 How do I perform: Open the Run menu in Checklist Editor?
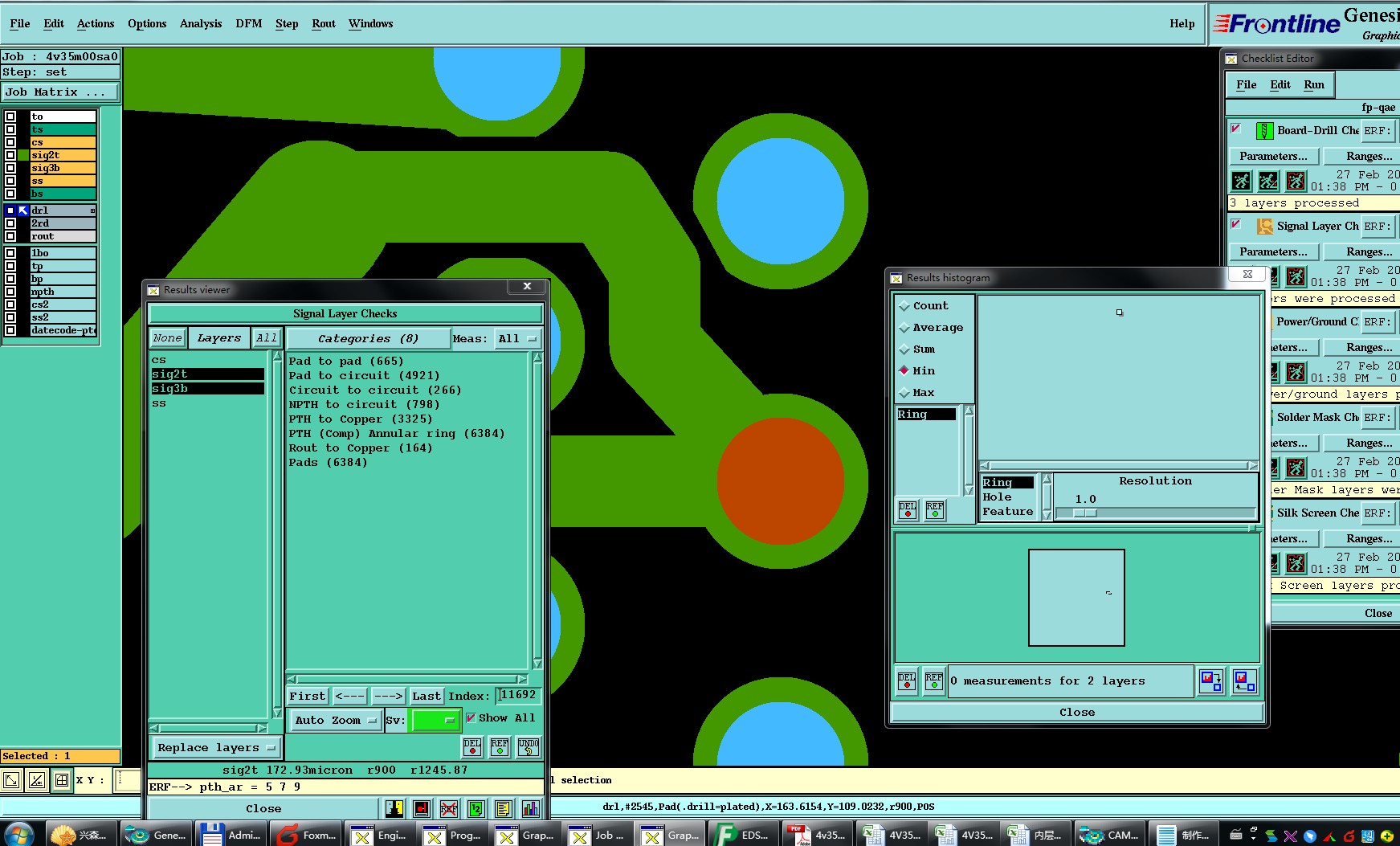1314,84
